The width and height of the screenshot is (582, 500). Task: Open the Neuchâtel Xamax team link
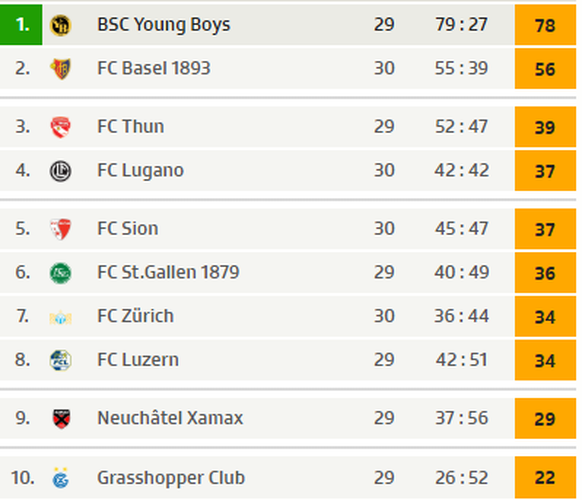coord(170,418)
